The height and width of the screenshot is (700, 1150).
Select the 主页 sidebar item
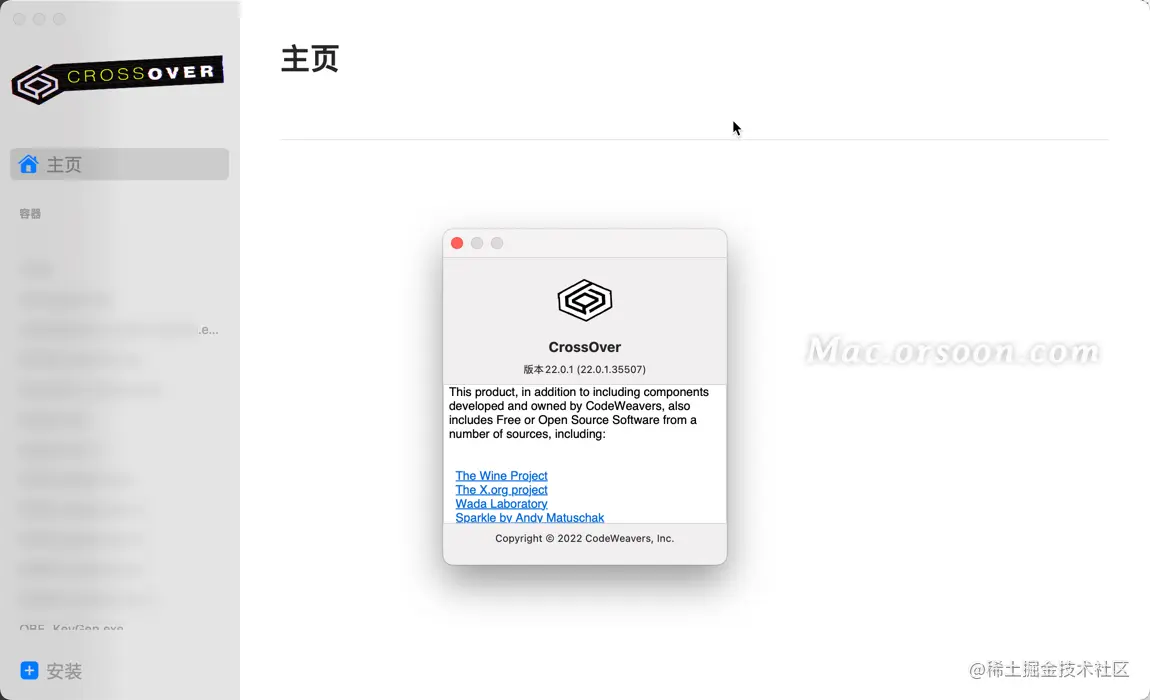tap(120, 164)
